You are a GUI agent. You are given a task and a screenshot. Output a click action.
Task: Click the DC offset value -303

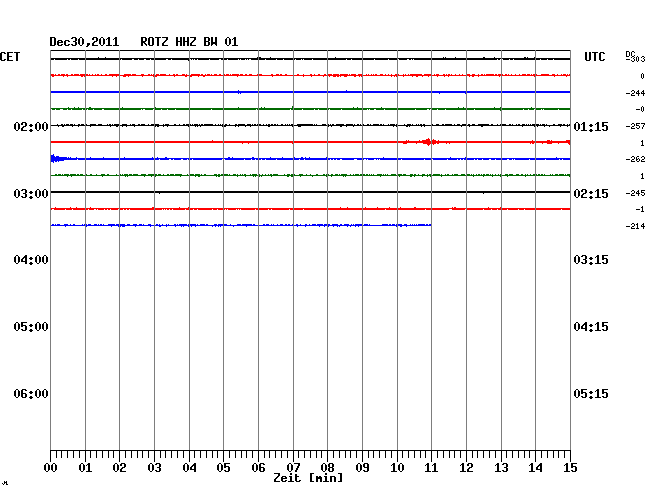point(635,59)
